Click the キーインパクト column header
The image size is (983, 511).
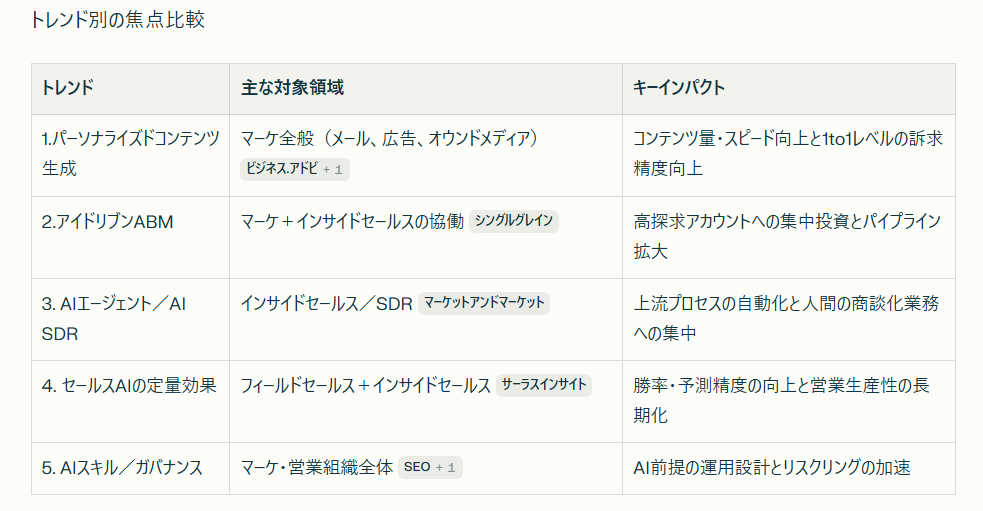(789, 88)
